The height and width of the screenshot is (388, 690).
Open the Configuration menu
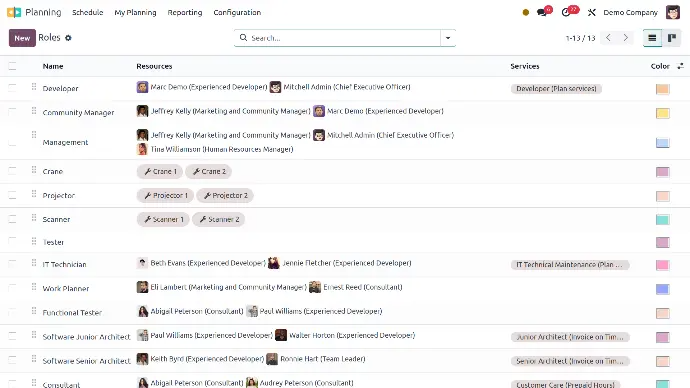click(x=237, y=12)
